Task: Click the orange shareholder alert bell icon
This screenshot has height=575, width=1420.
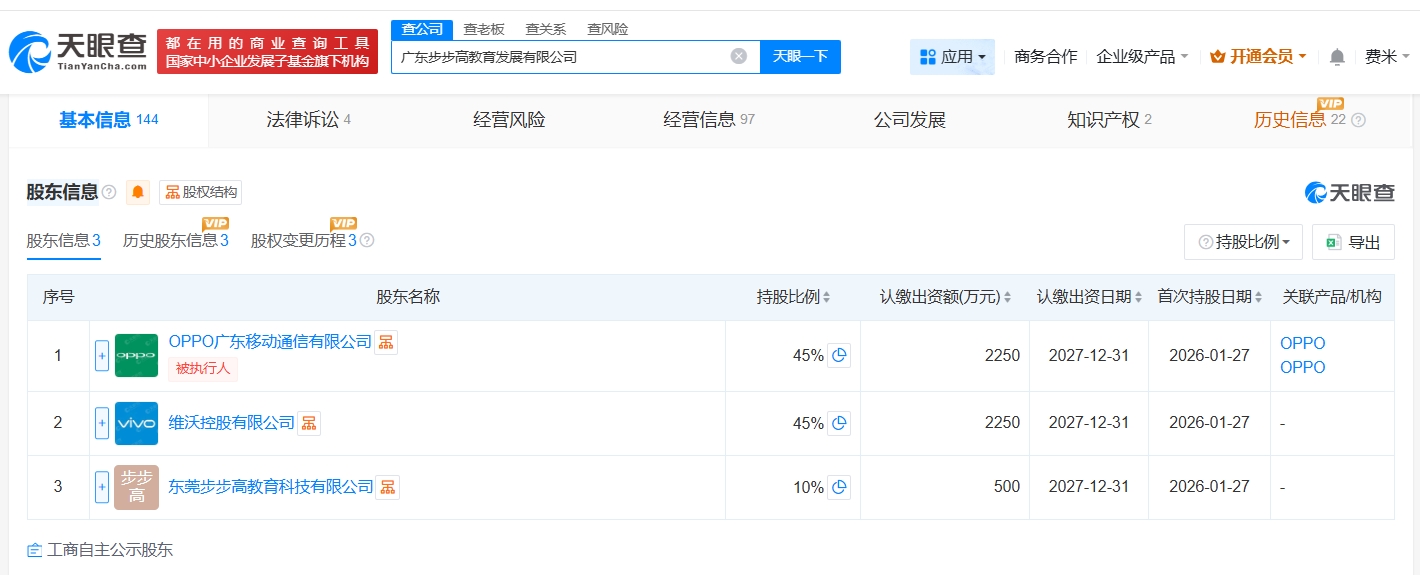Action: 138,192
